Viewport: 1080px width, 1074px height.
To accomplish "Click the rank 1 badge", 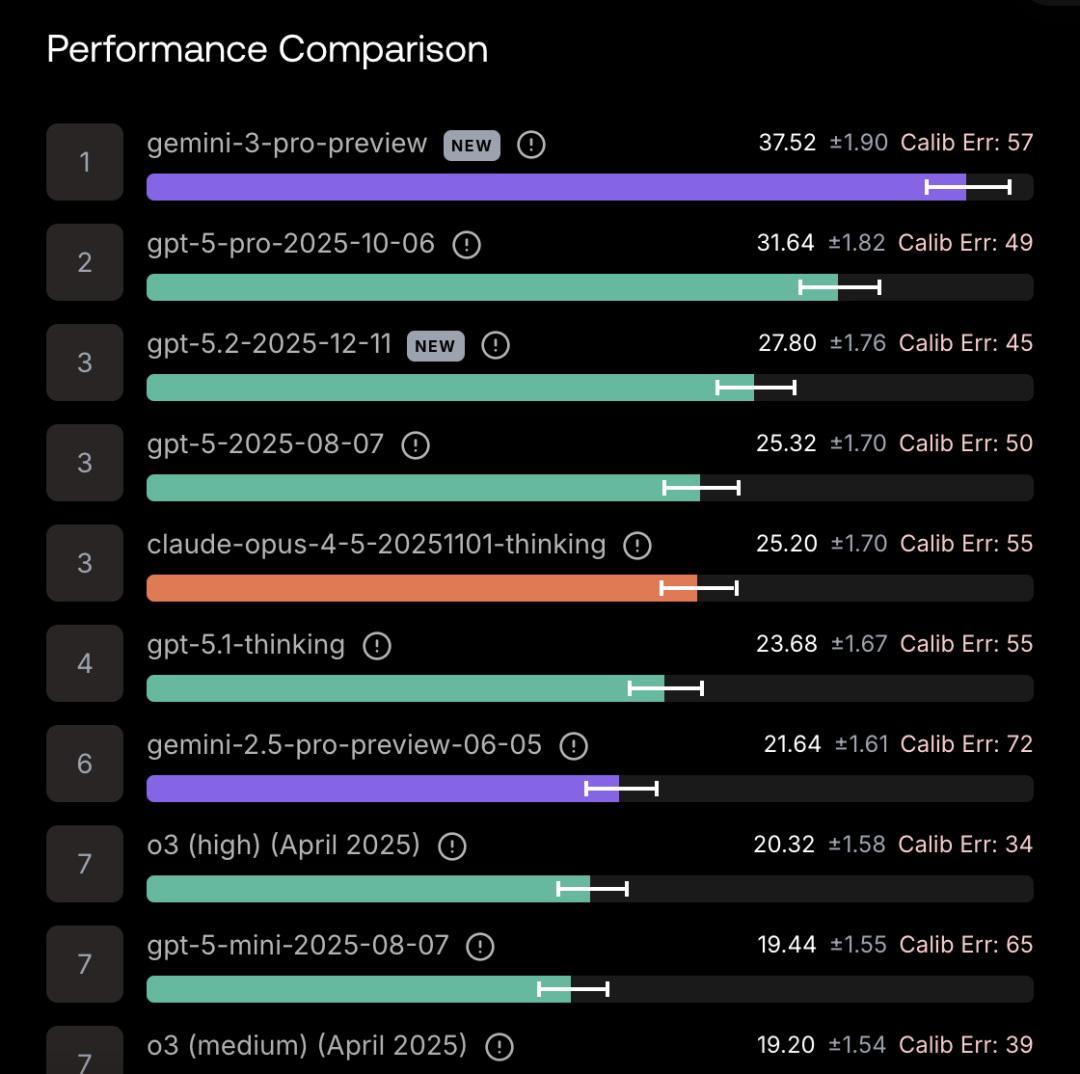I will (85, 162).
